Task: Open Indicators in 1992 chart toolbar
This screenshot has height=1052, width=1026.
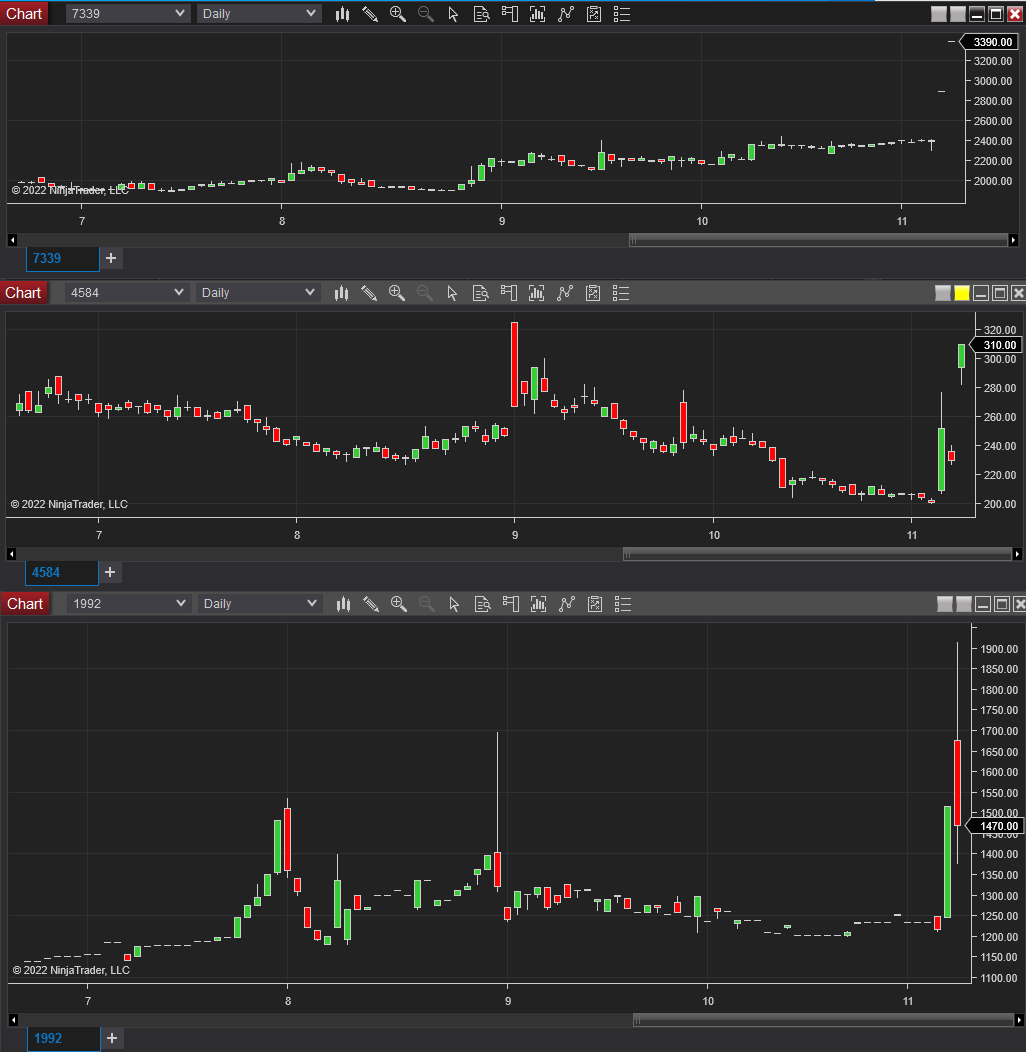Action: coord(567,604)
